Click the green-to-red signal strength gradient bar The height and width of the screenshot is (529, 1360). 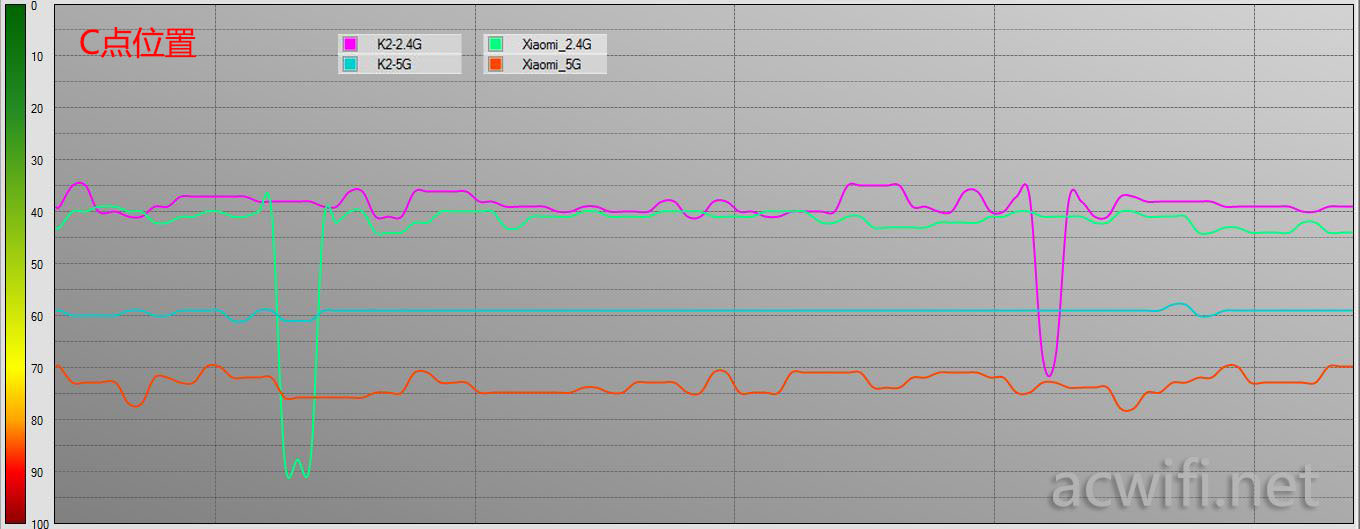(14, 264)
